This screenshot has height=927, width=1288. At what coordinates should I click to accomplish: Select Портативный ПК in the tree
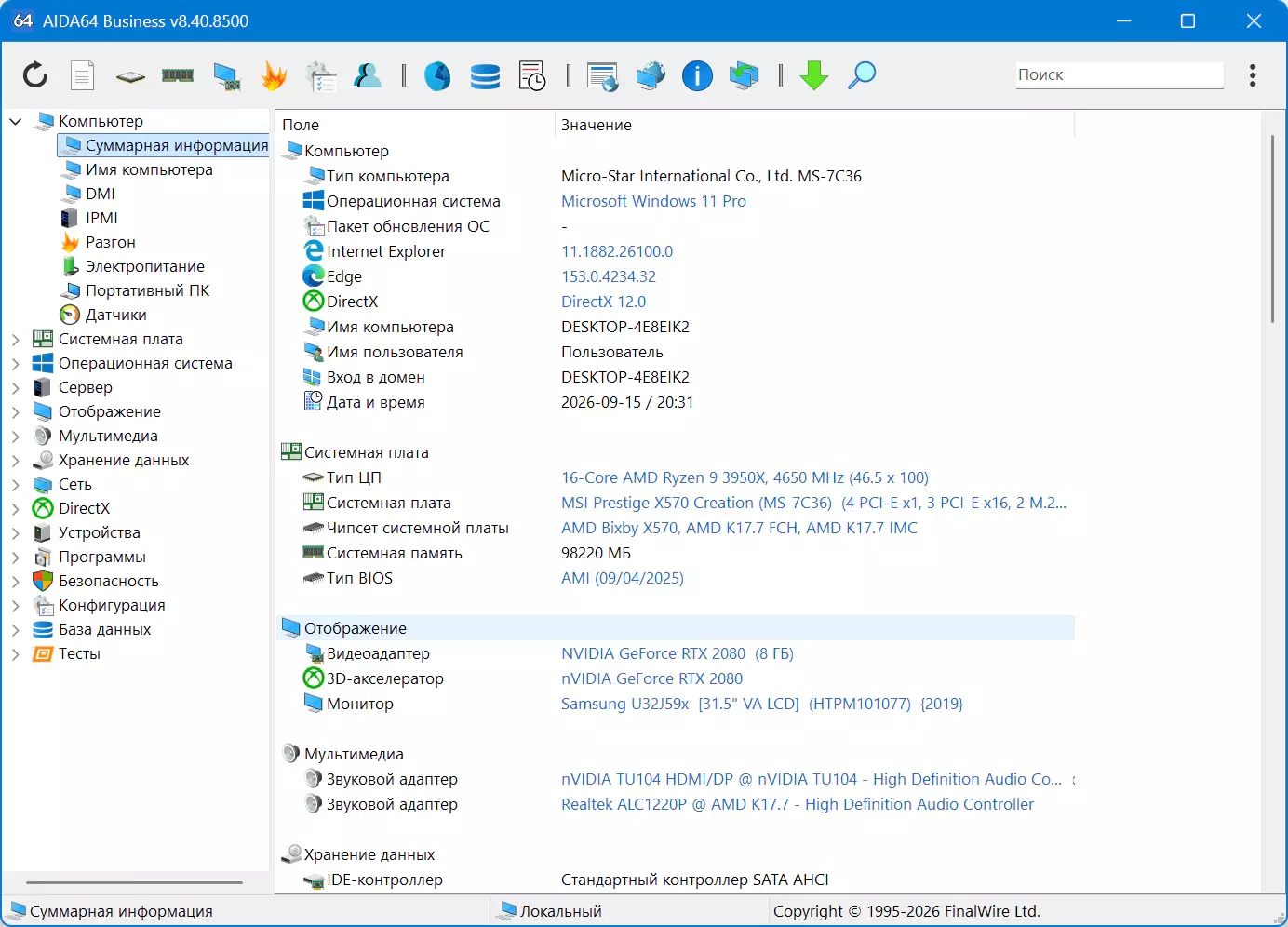pos(148,290)
